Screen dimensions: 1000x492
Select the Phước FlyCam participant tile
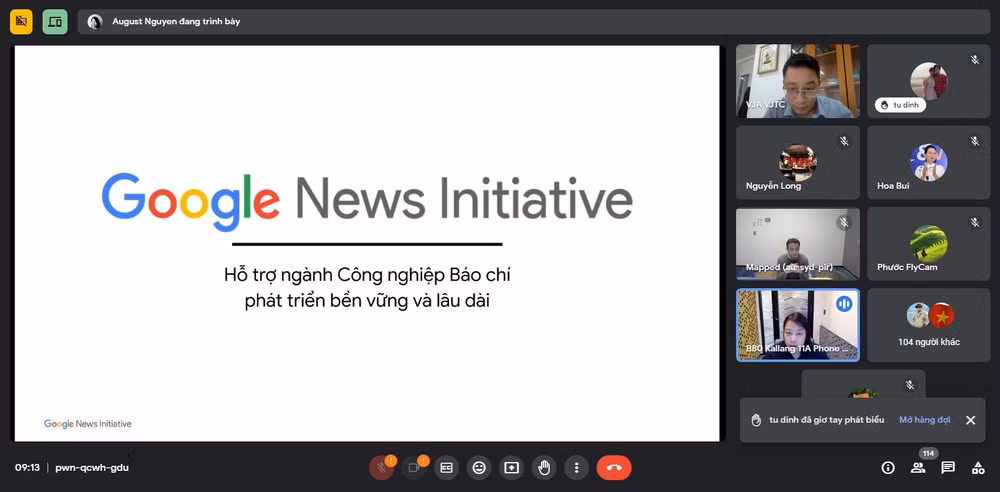pos(929,244)
